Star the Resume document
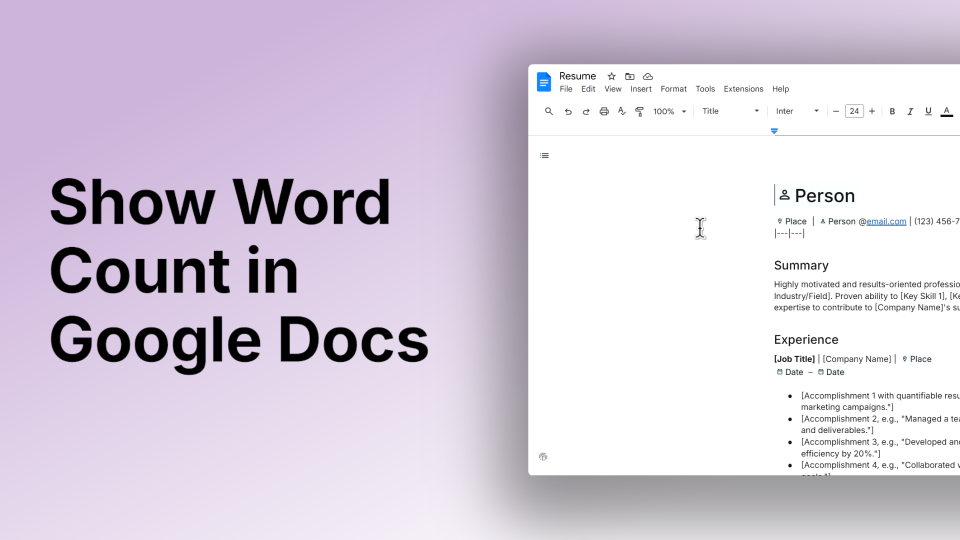Viewport: 960px width, 540px height. tap(611, 77)
